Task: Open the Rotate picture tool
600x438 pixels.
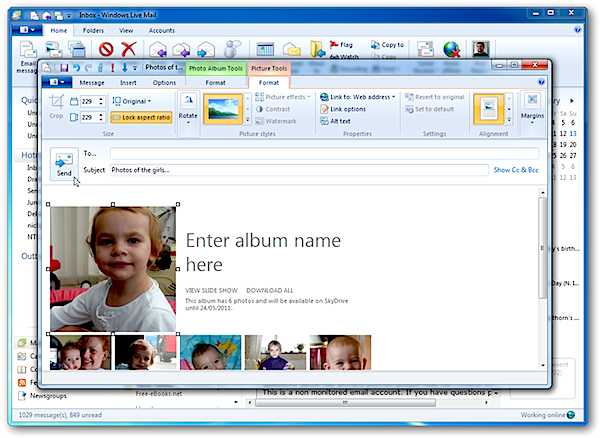Action: point(188,107)
